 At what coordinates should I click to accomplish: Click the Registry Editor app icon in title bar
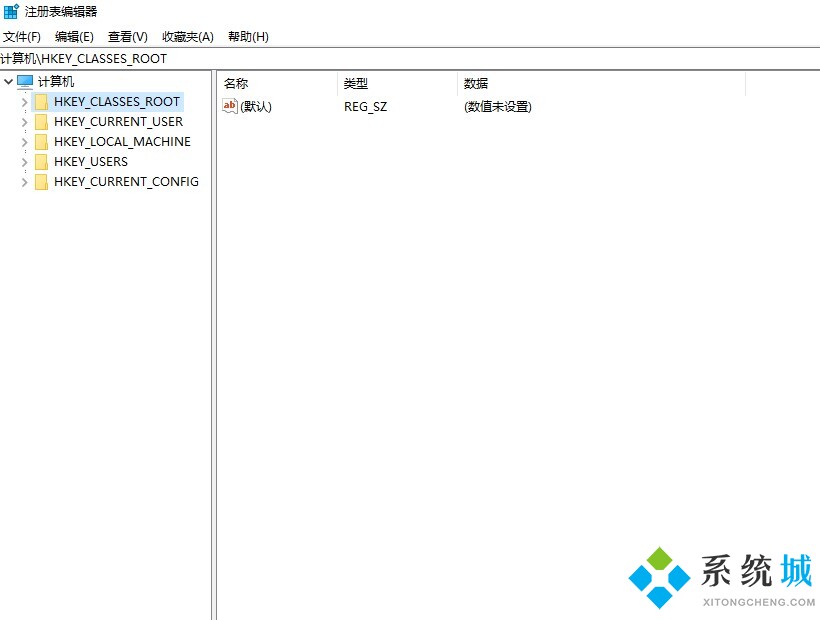(11, 11)
